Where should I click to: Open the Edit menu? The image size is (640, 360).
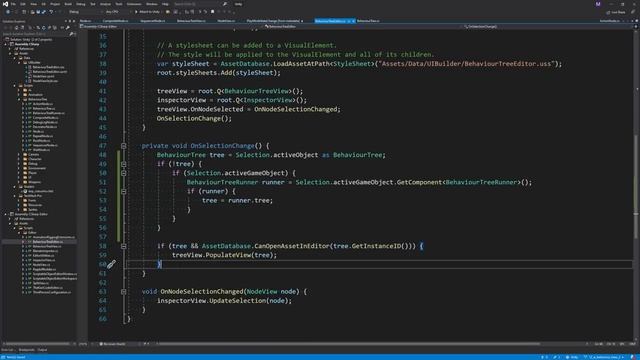23,4
